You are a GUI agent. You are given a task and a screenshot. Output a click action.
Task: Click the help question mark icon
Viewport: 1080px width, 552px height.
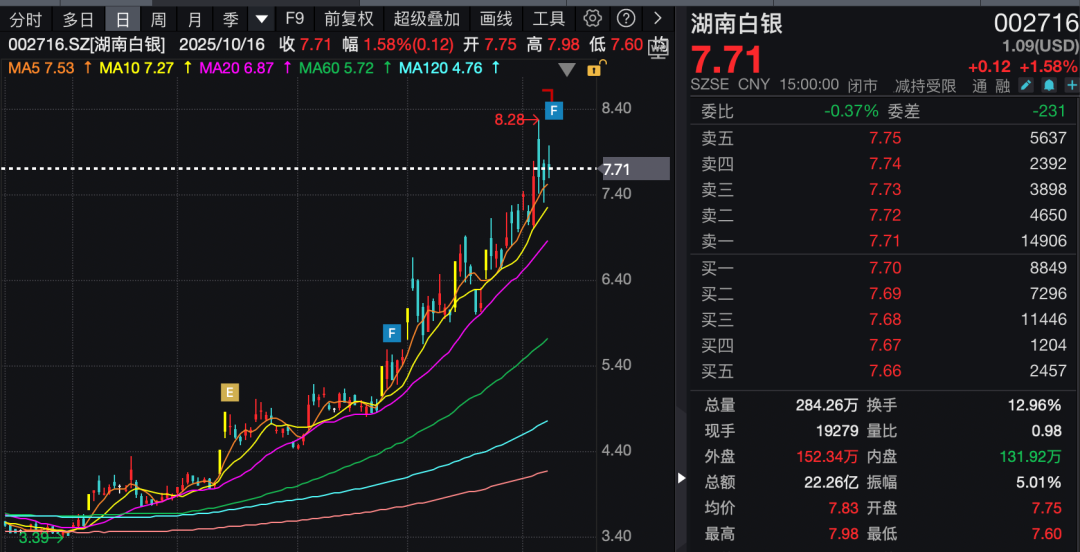tap(625, 19)
